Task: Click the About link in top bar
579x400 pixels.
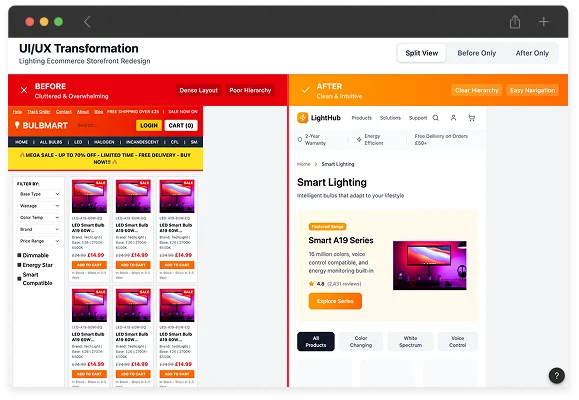Action: point(83,112)
